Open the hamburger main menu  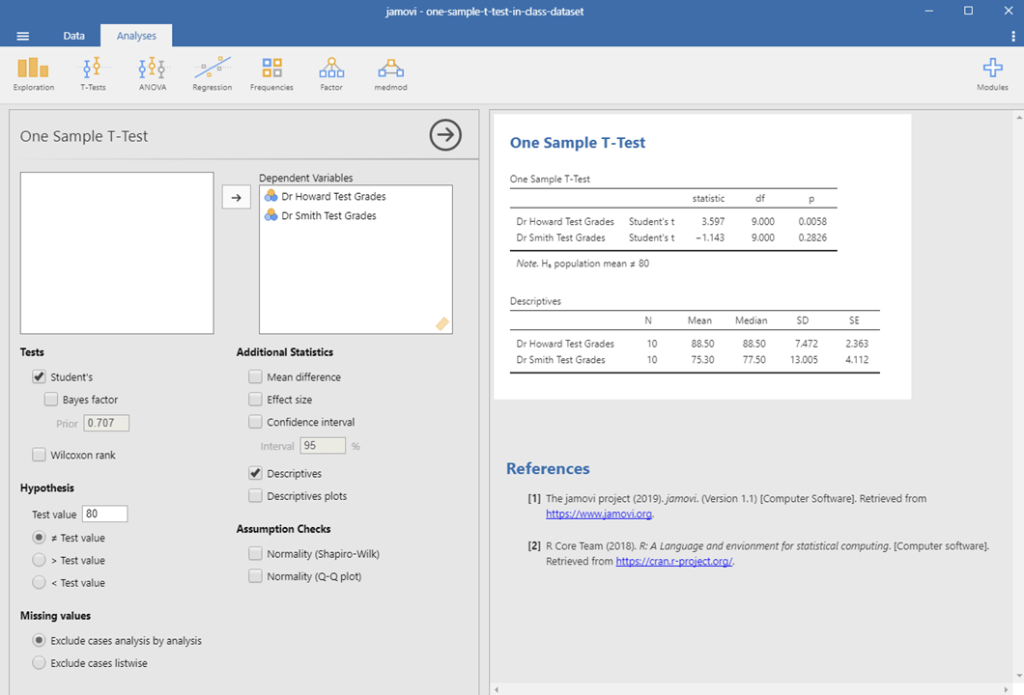pyautogui.click(x=23, y=36)
